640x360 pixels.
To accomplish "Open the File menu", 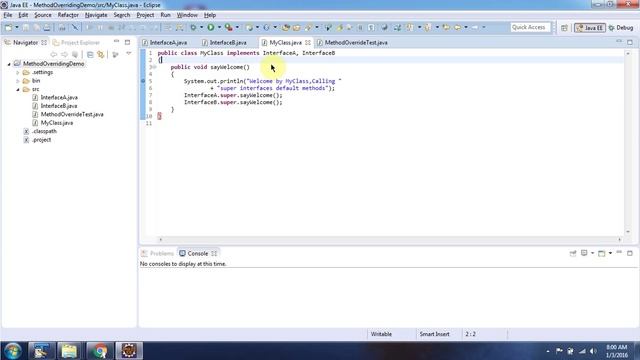I will pos(8,15).
